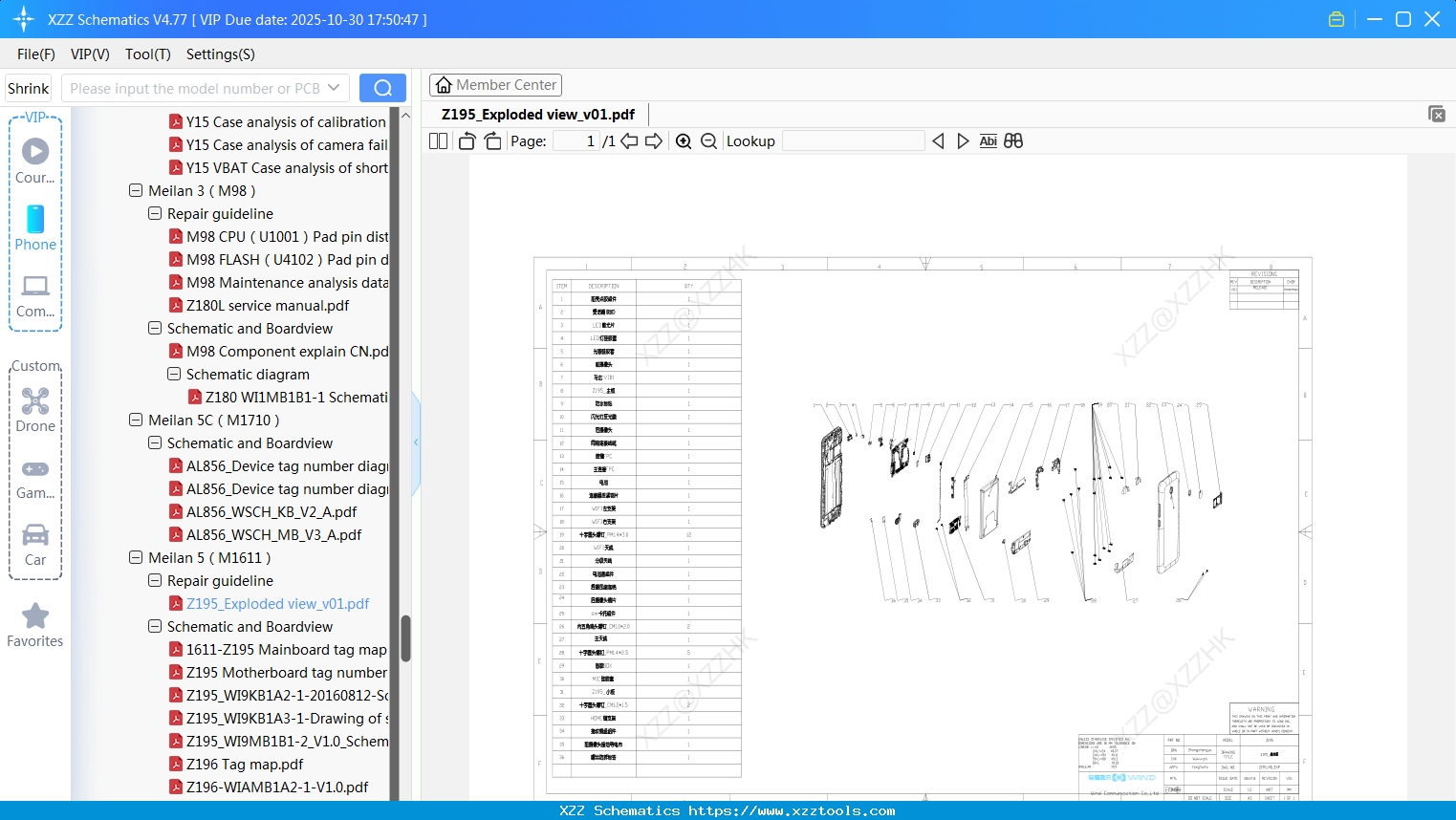This screenshot has height=820, width=1456.
Task: Open the Tool(T) menu
Action: pos(148,54)
